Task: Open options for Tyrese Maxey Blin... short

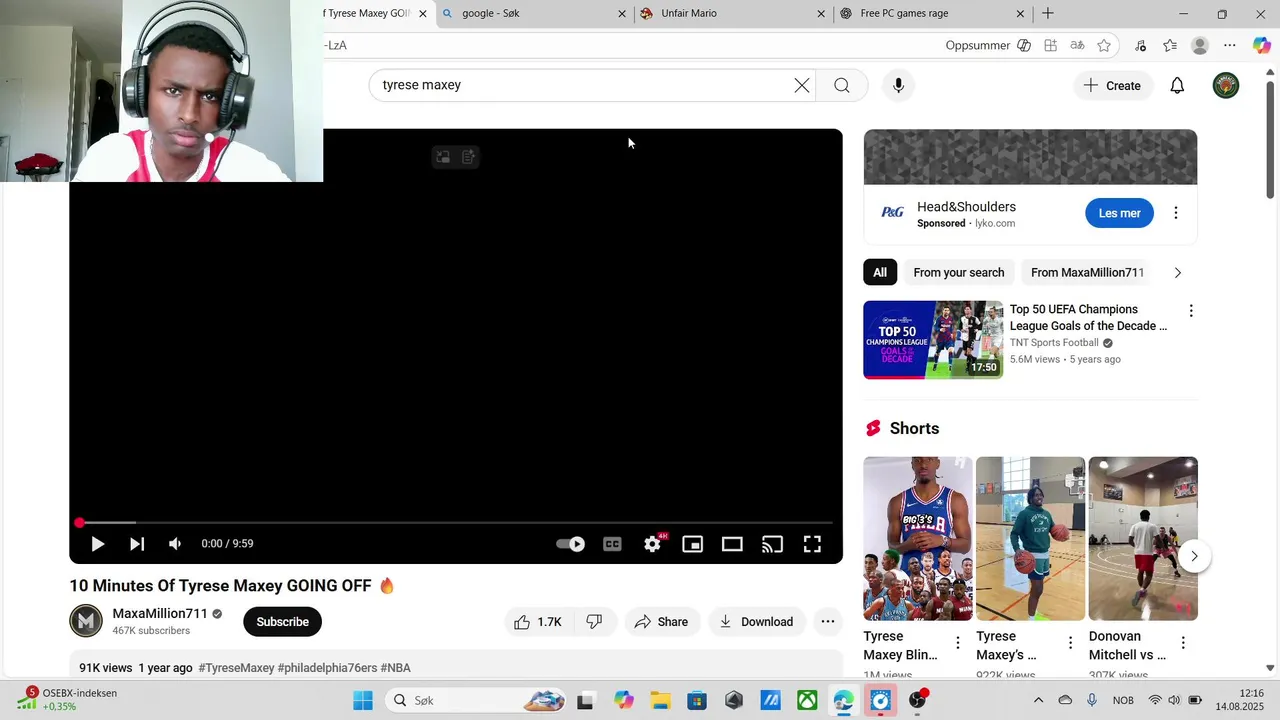Action: click(x=958, y=643)
